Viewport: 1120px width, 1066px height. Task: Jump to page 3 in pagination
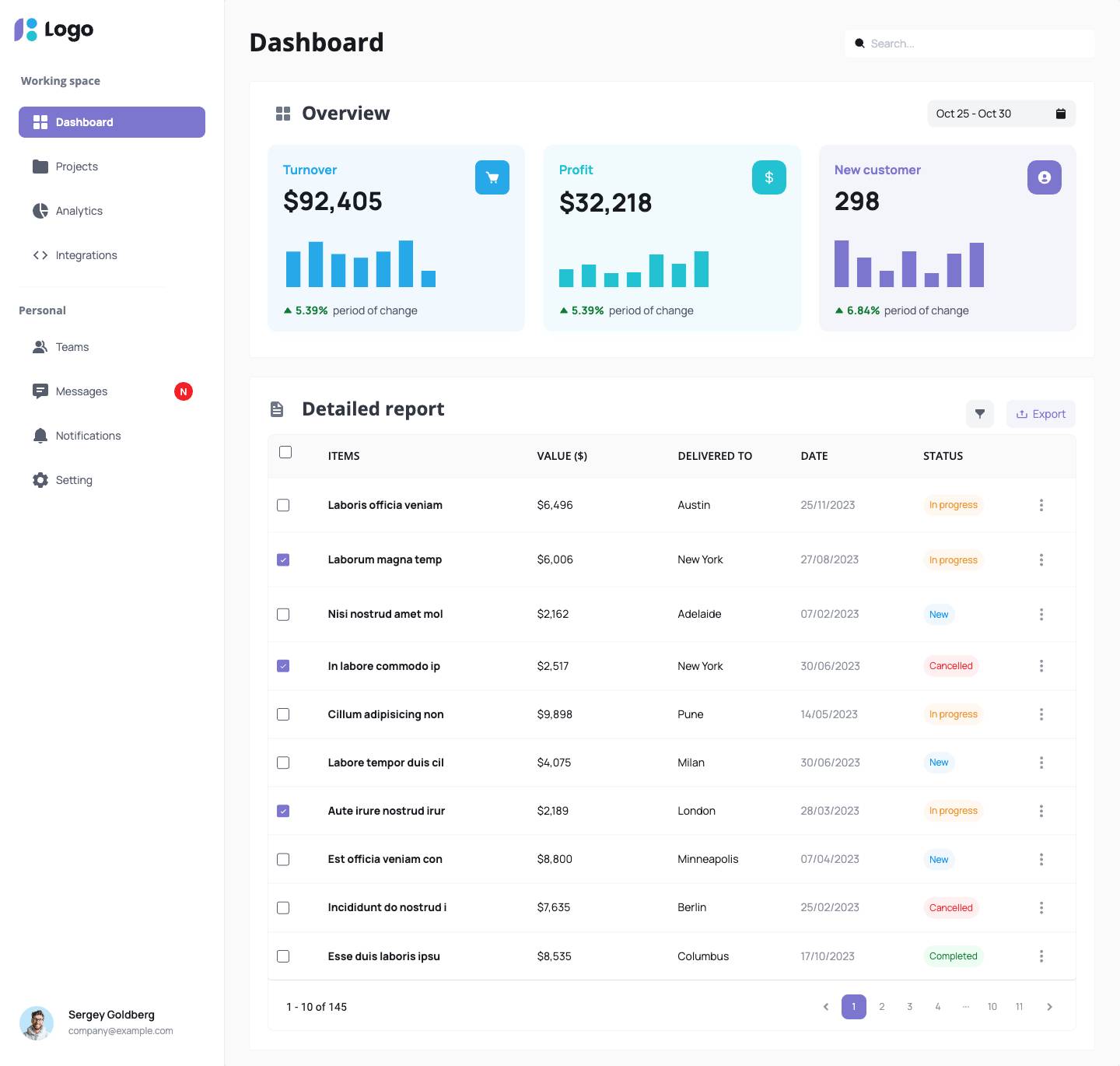coord(909,1007)
